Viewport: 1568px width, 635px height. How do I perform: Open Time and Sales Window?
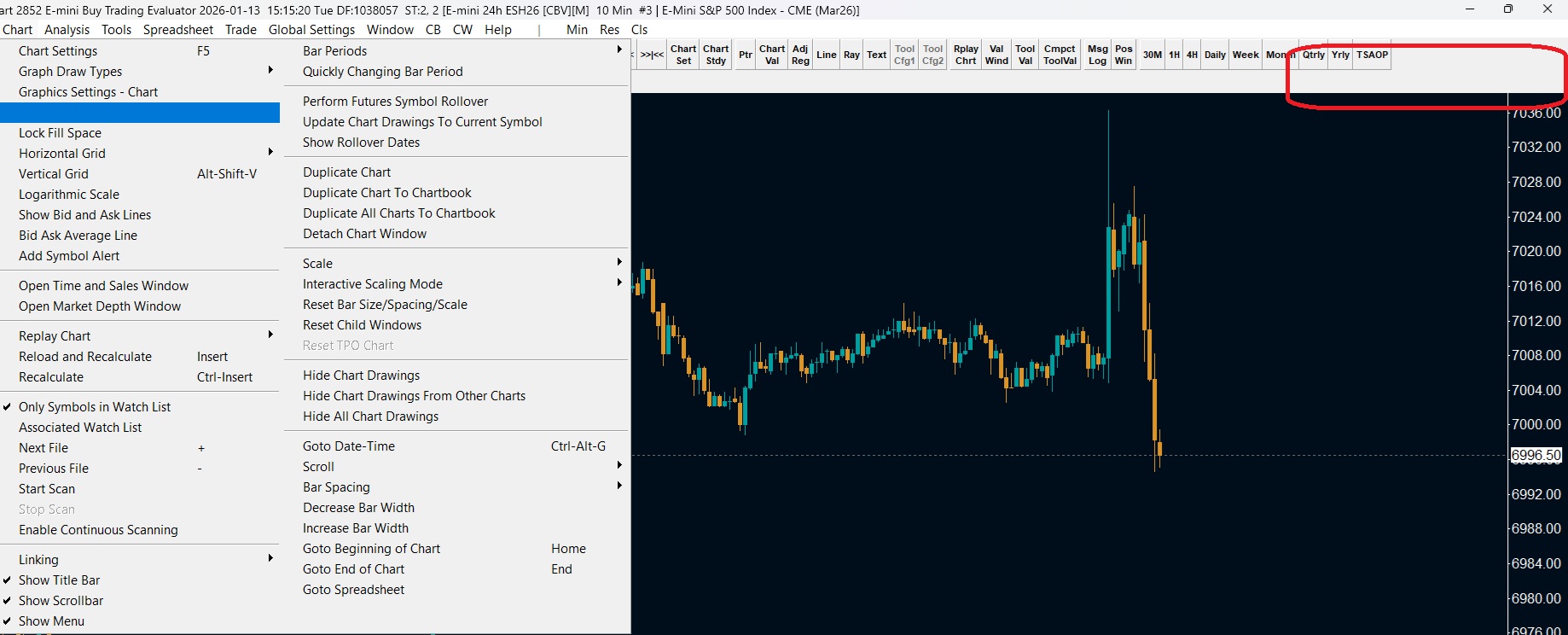click(140, 286)
